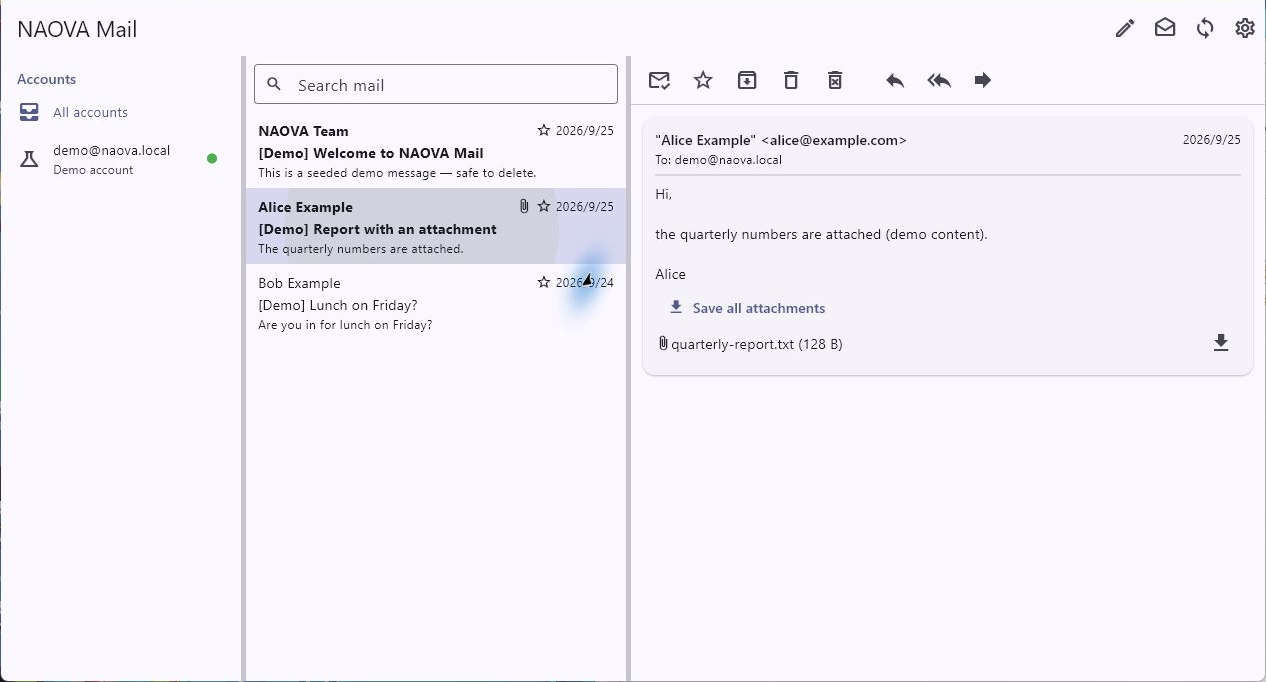Screen dimensions: 1266x682
Task: Click the Accounts heading
Action: pyautogui.click(x=47, y=79)
